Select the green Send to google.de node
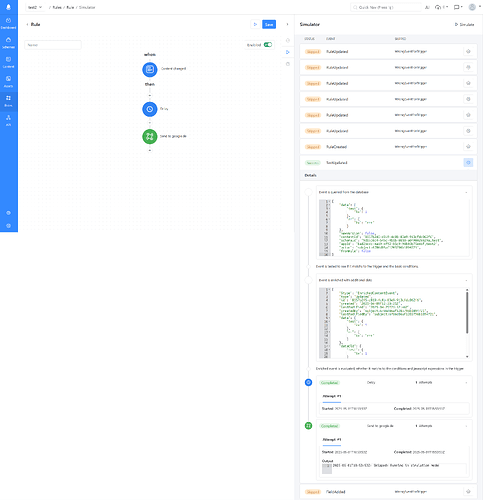This screenshot has width=483, height=500. 150,136
